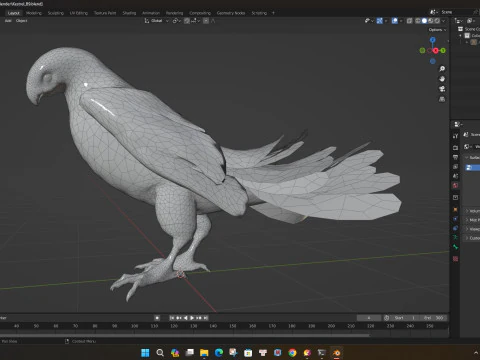Screen dimensions: 480x360
Task: Switch to the Layout workspace tab
Action: tap(14, 13)
